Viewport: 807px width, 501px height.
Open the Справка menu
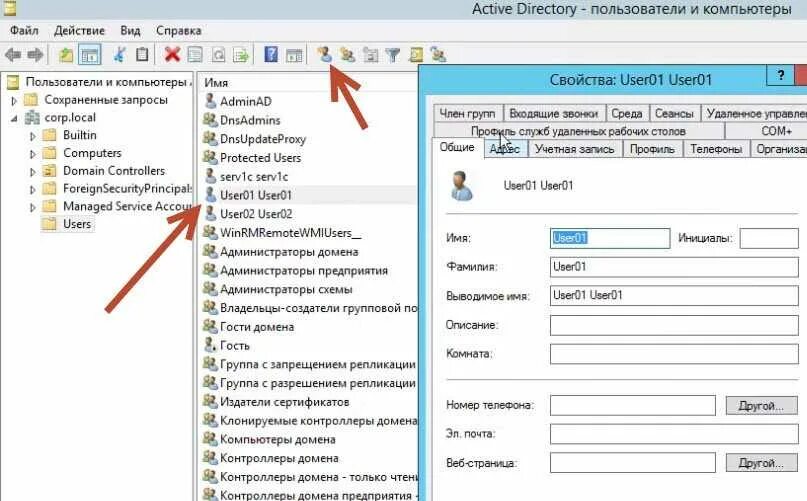(x=179, y=30)
